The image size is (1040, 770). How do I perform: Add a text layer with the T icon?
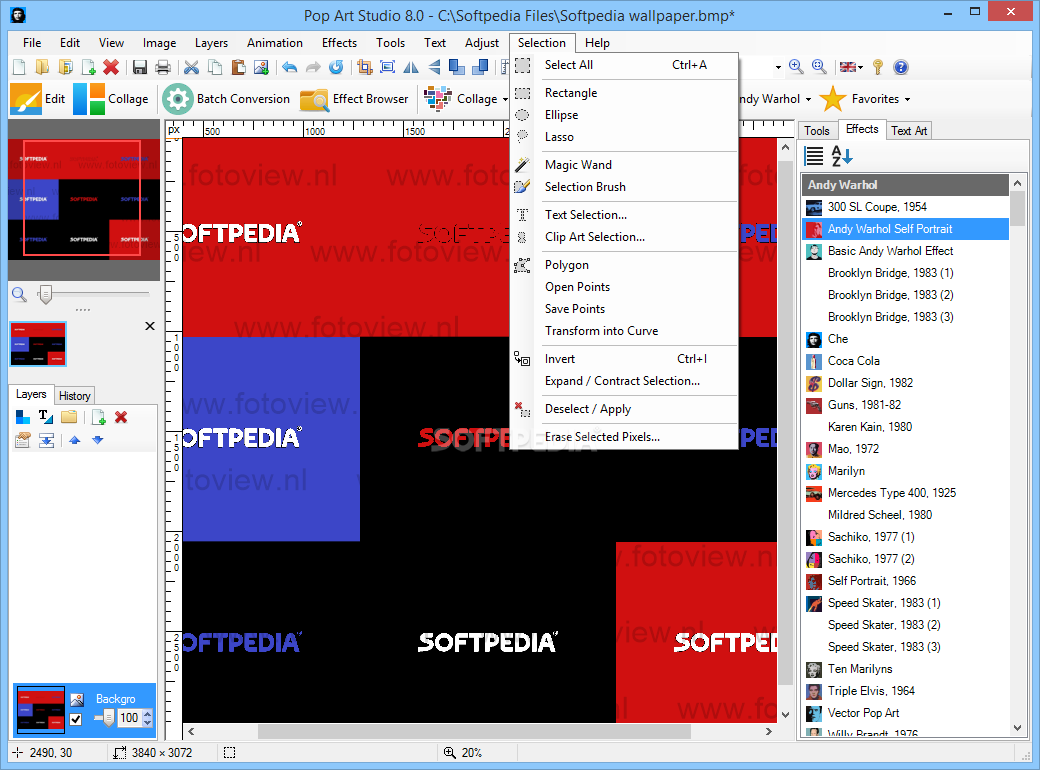pos(45,417)
